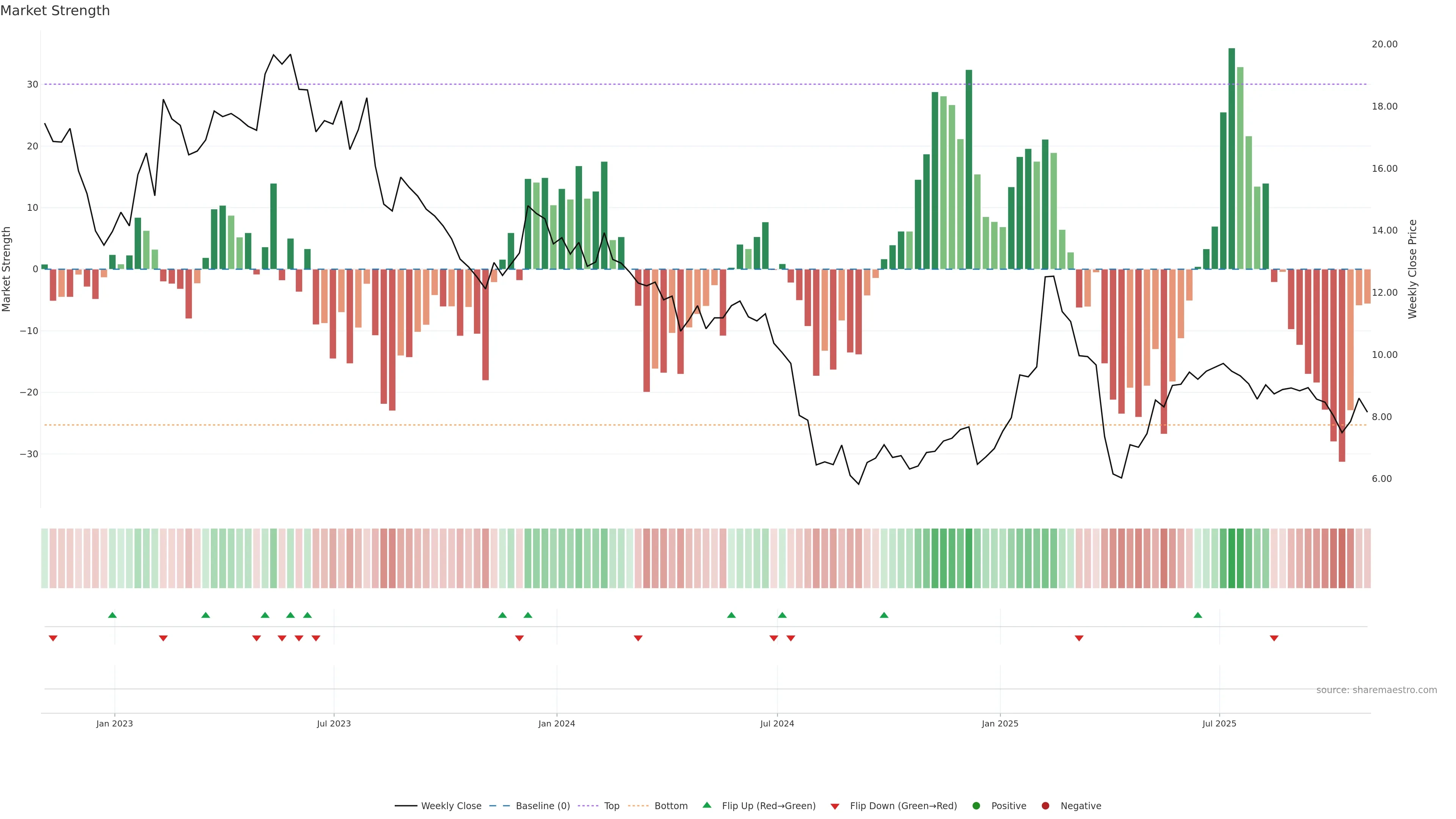1456x819 pixels.
Task: Click Flip Down red triangle legend icon
Action: pyautogui.click(x=835, y=806)
